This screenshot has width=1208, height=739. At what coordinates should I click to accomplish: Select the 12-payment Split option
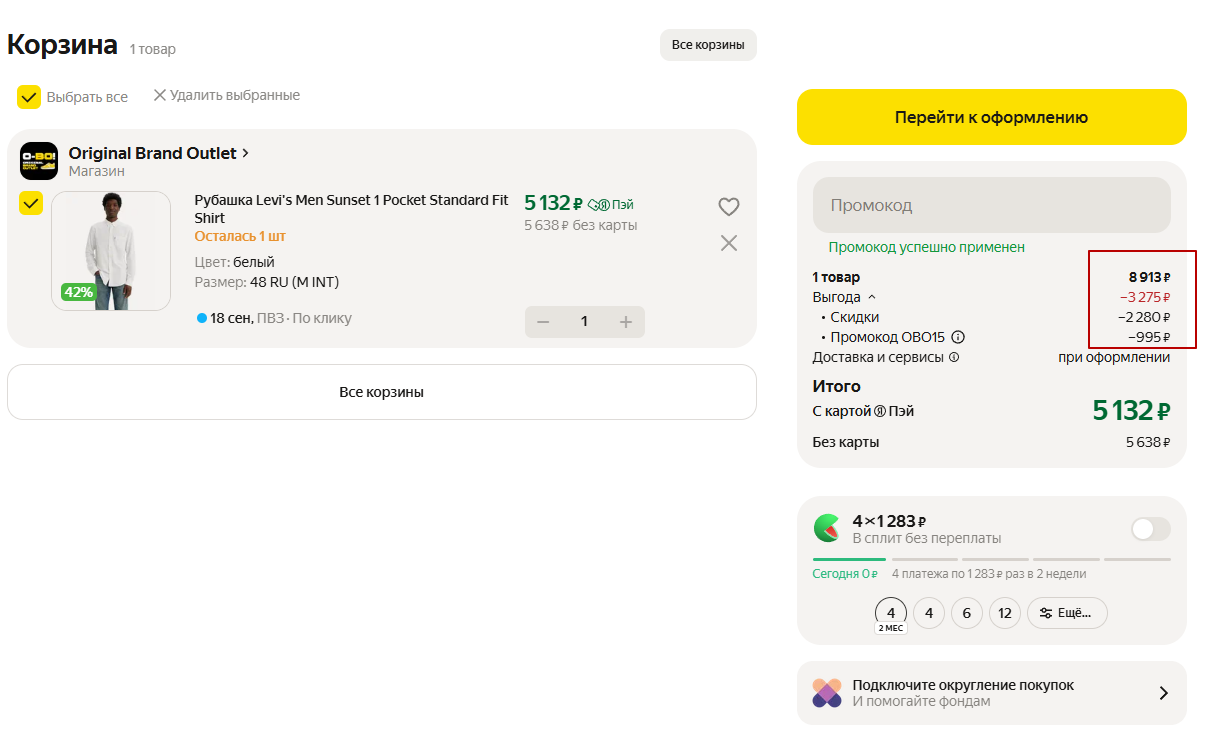pyautogui.click(x=1005, y=613)
